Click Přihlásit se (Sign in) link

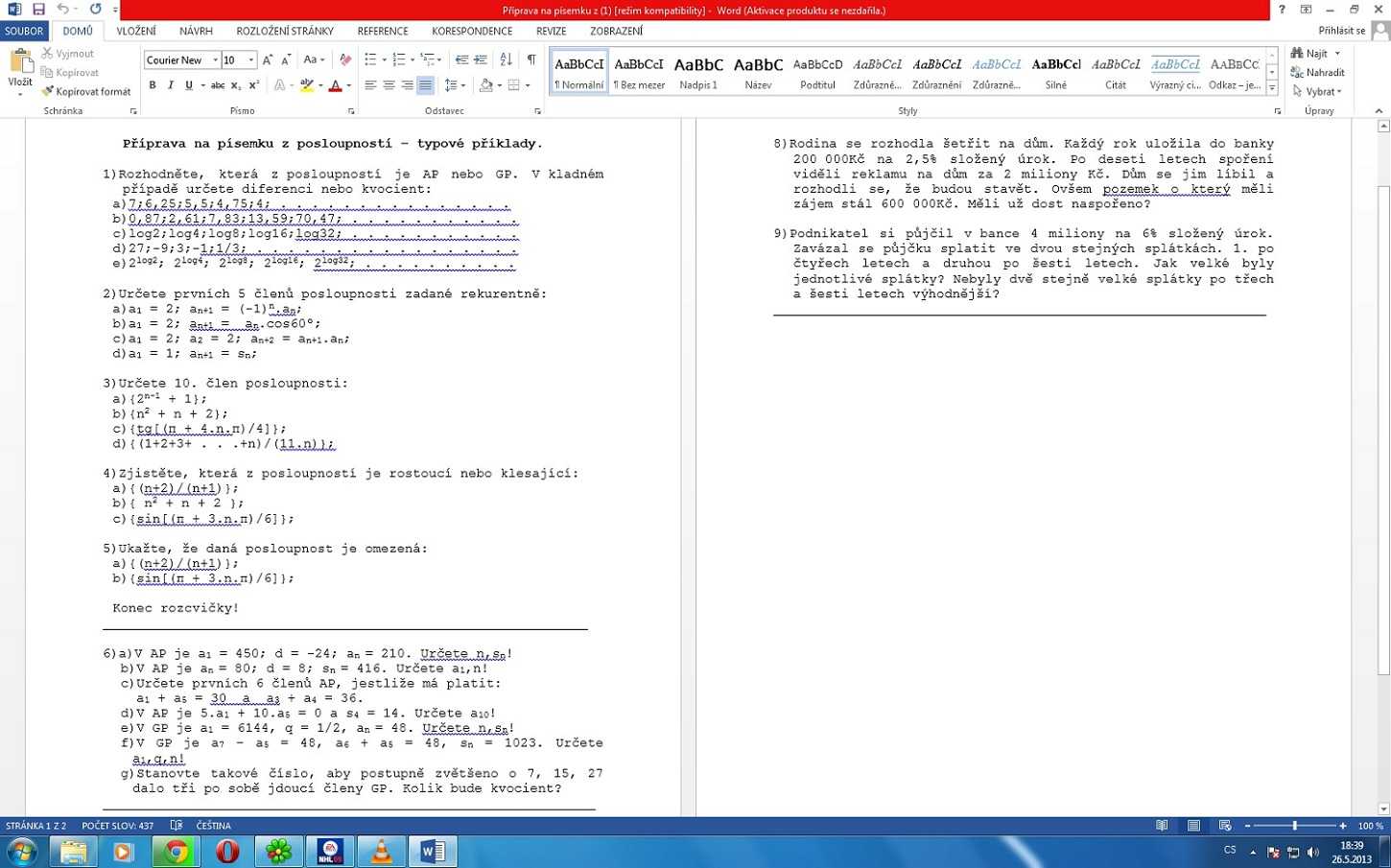coord(1341,31)
